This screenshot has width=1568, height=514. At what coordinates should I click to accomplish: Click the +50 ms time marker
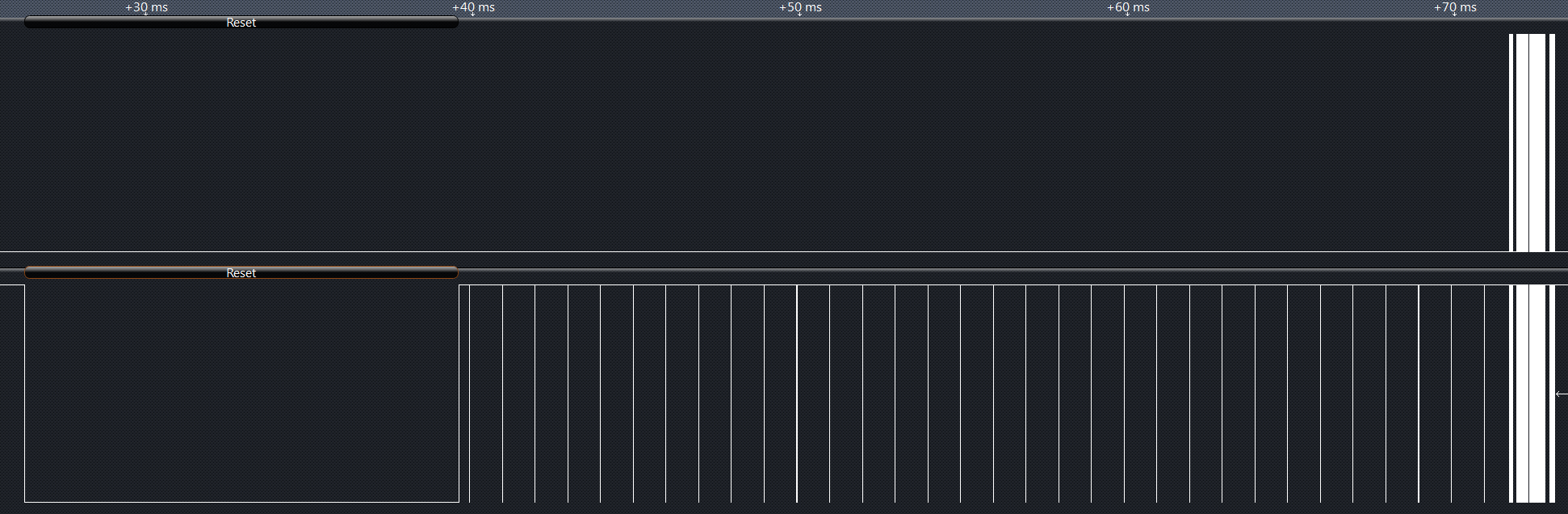pos(800,7)
